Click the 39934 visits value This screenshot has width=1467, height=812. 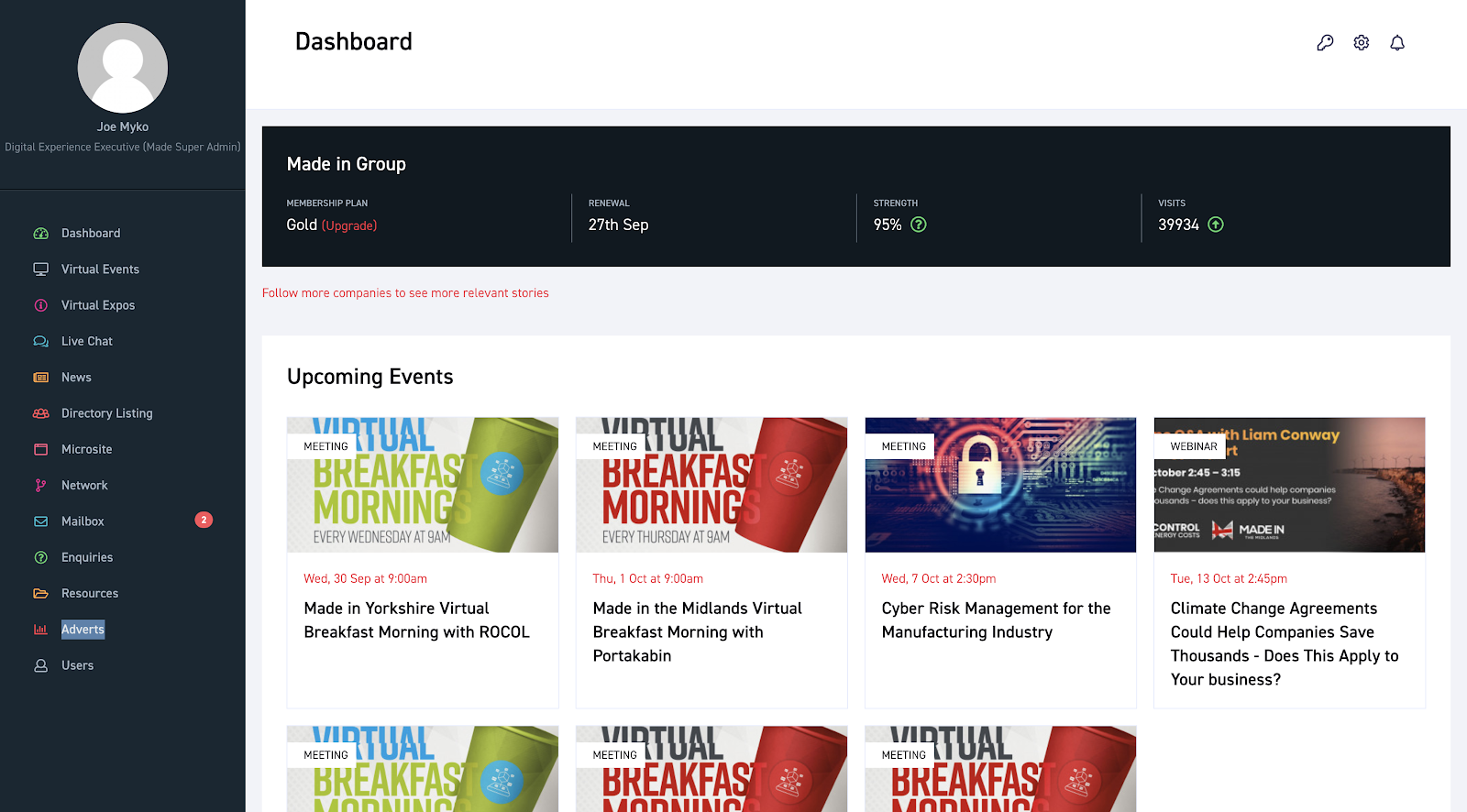[1178, 225]
